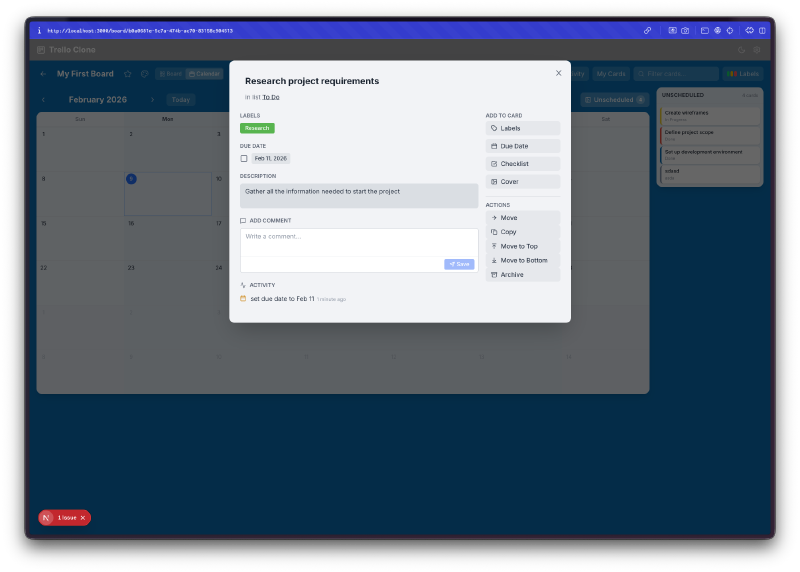Send the card with Move to Bottom
The height and width of the screenshot is (572, 800).
pyautogui.click(x=522, y=260)
